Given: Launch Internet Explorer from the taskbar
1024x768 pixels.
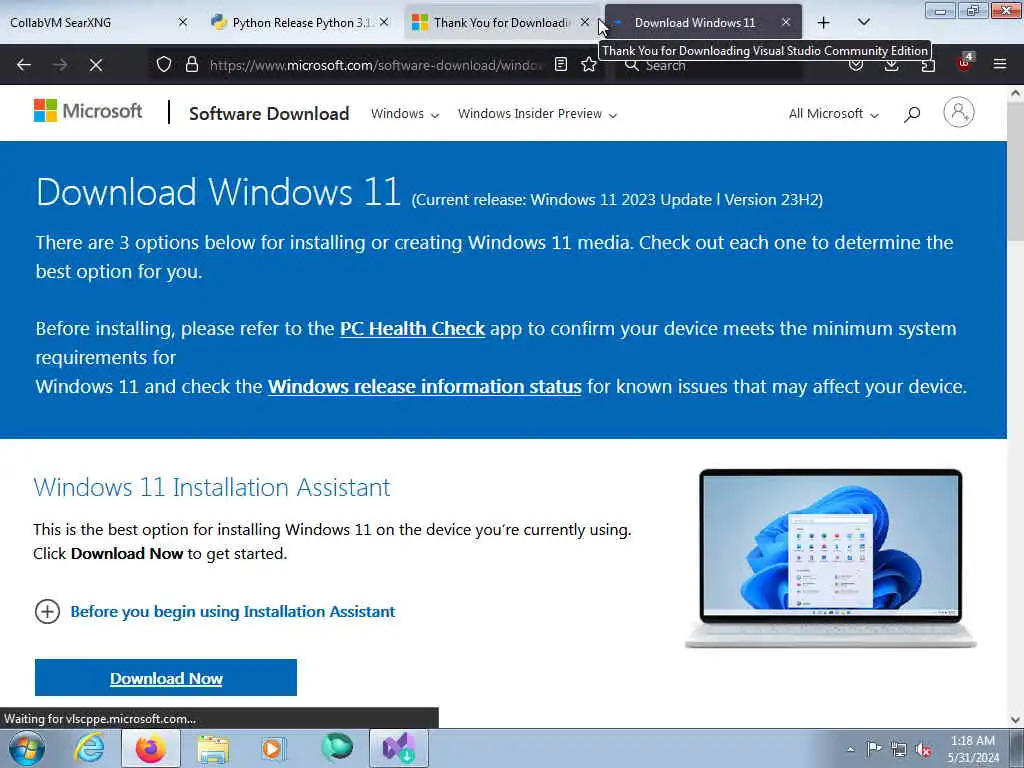Looking at the screenshot, I should [89, 748].
